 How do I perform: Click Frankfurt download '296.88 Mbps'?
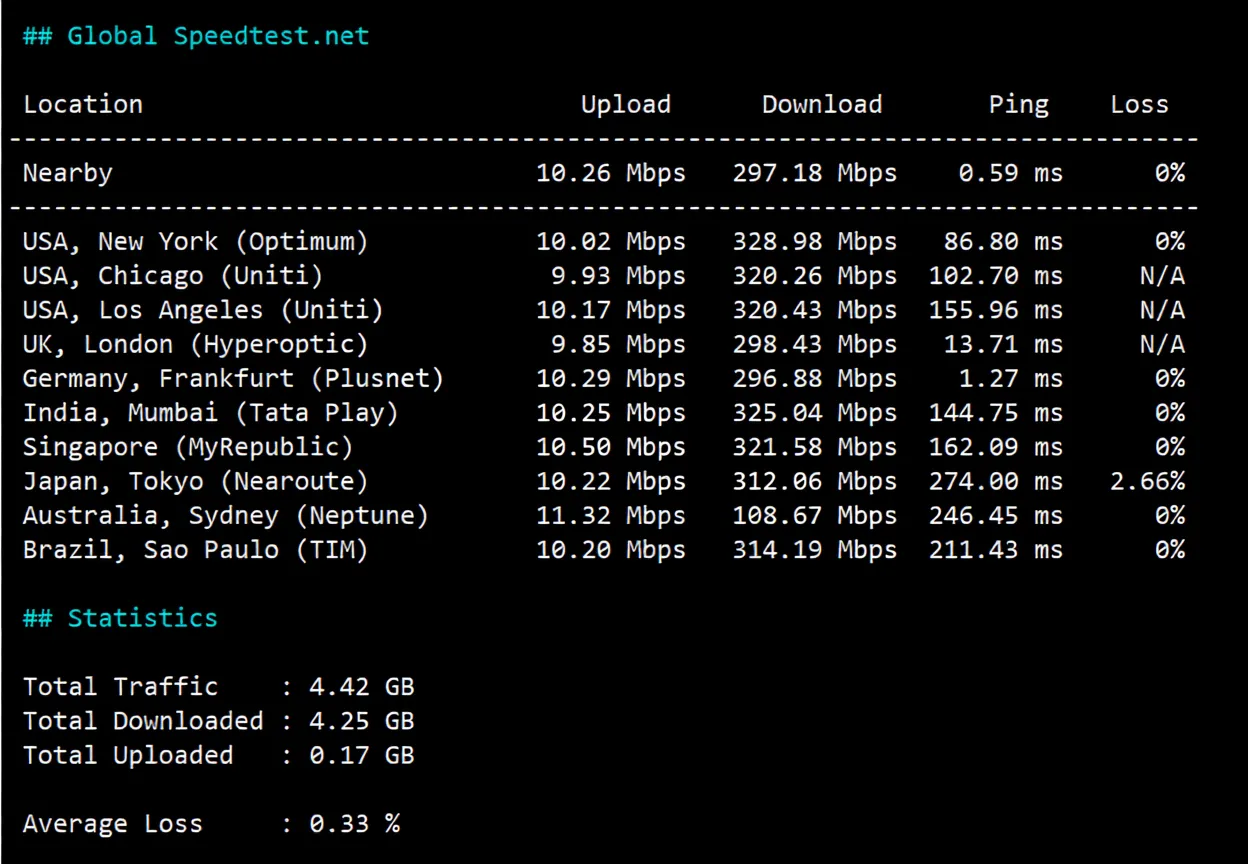click(x=815, y=378)
